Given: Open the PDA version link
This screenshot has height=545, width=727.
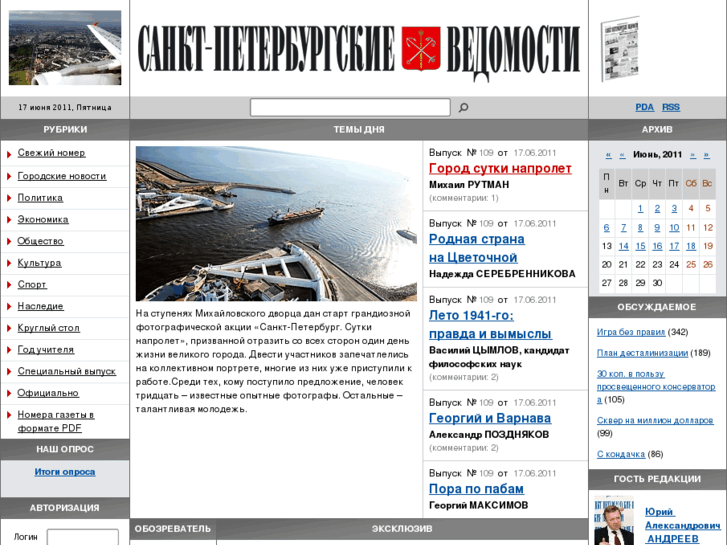Looking at the screenshot, I should [644, 107].
